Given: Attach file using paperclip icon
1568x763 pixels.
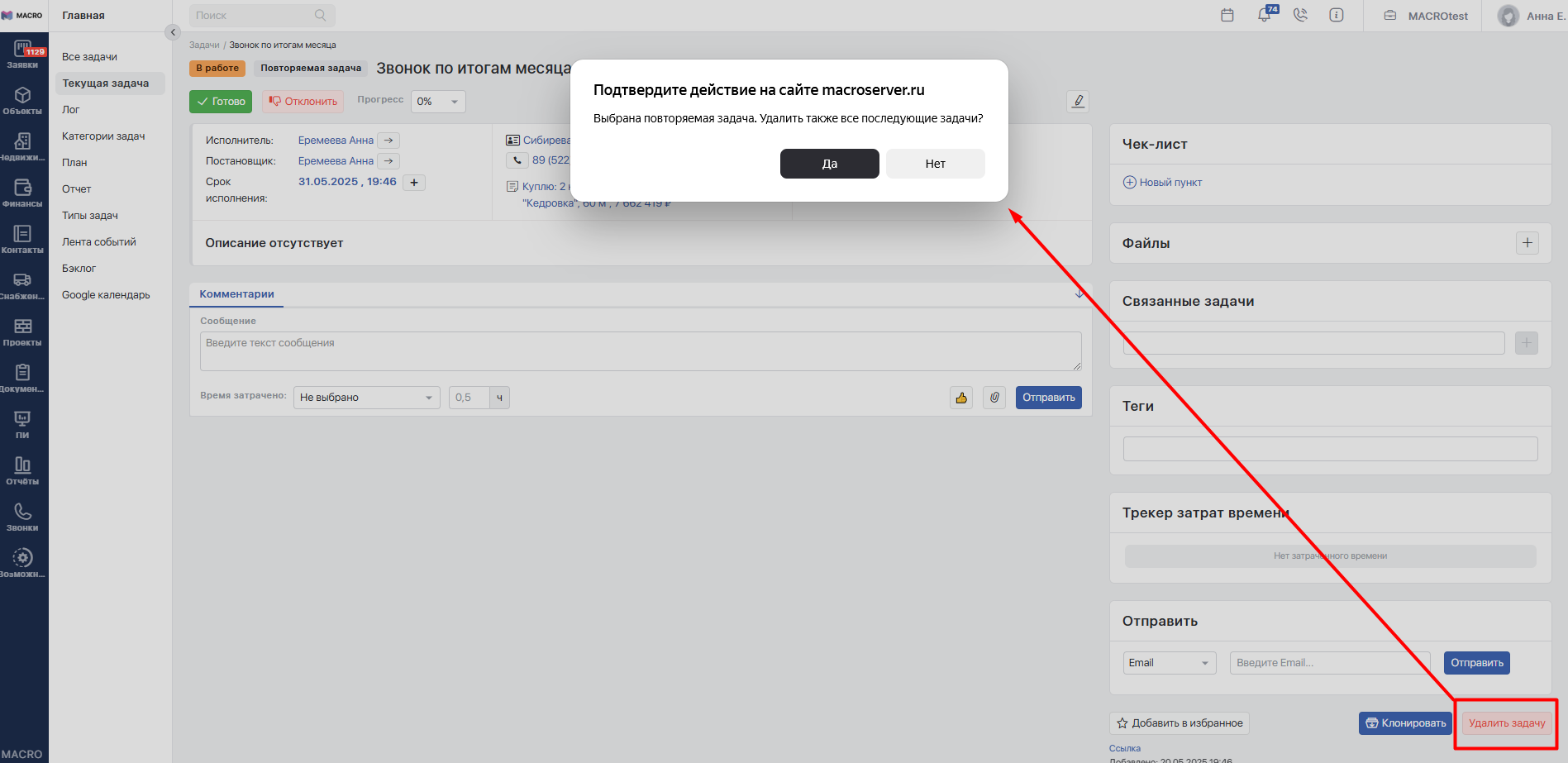Looking at the screenshot, I should click(994, 398).
